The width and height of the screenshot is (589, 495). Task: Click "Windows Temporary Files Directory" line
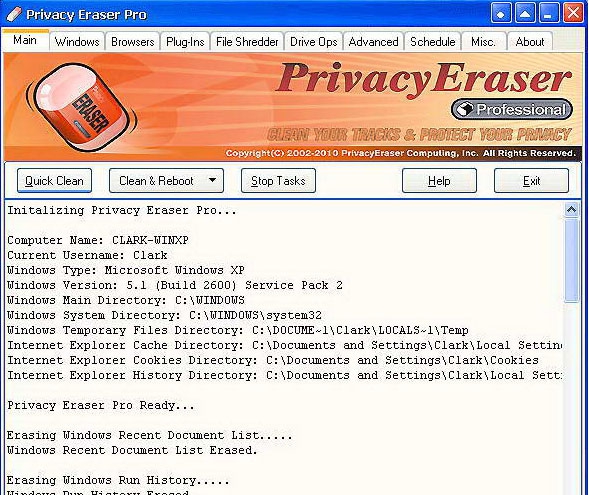click(x=238, y=331)
